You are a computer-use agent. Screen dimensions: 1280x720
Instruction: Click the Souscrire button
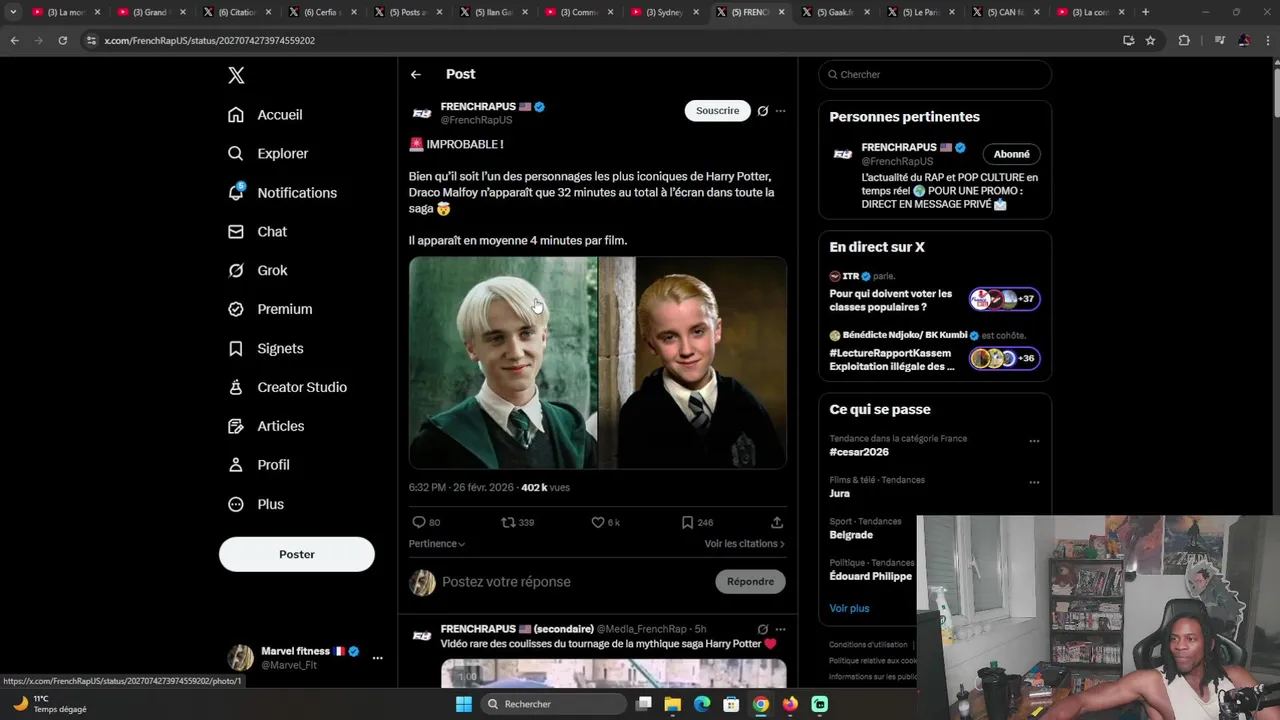coord(717,111)
